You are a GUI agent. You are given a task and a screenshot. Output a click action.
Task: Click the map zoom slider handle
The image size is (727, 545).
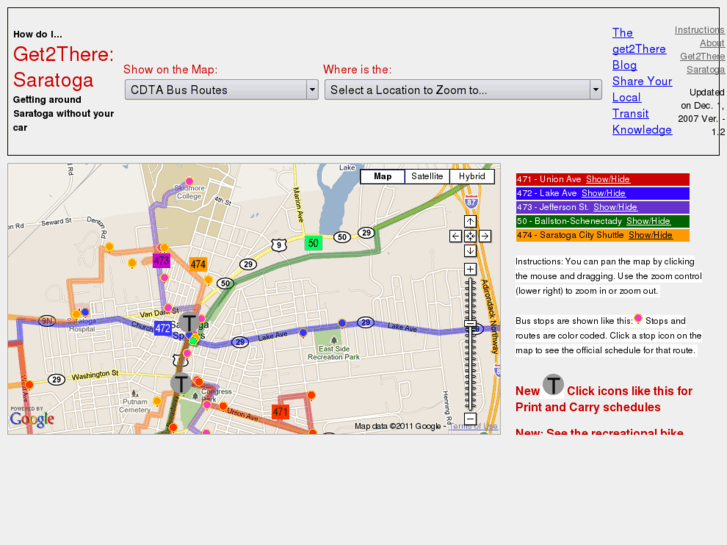click(x=470, y=323)
